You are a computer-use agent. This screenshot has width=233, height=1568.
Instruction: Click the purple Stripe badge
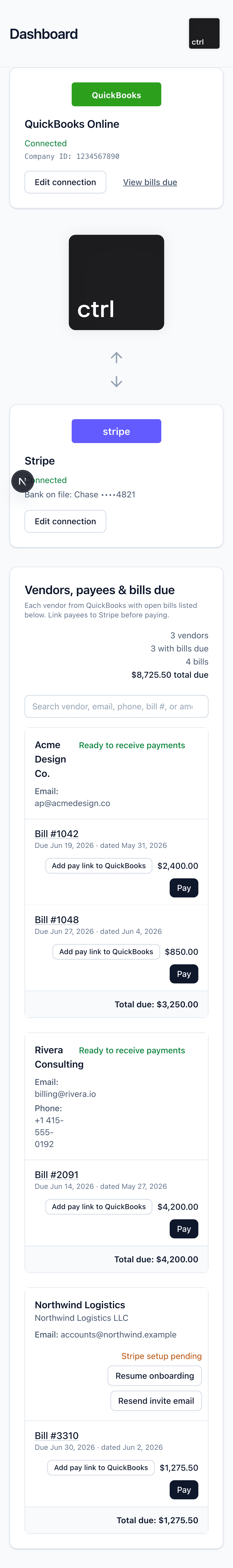[116, 431]
